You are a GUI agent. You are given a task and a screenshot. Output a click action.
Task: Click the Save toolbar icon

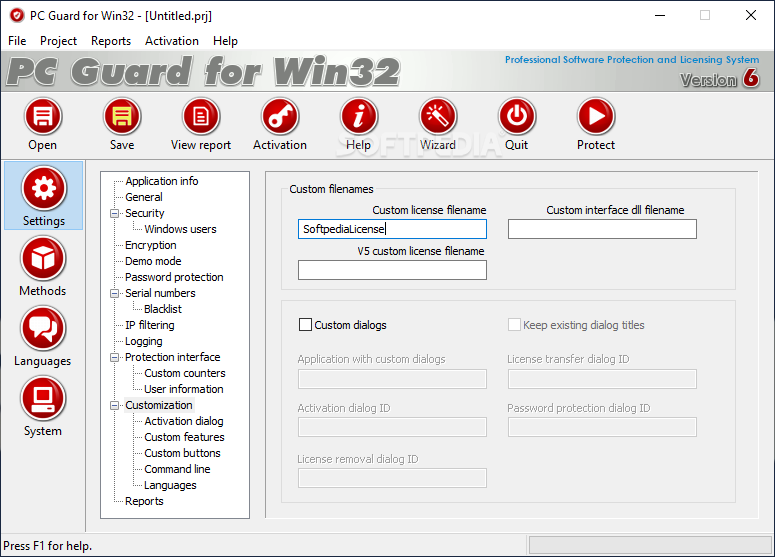click(122, 117)
